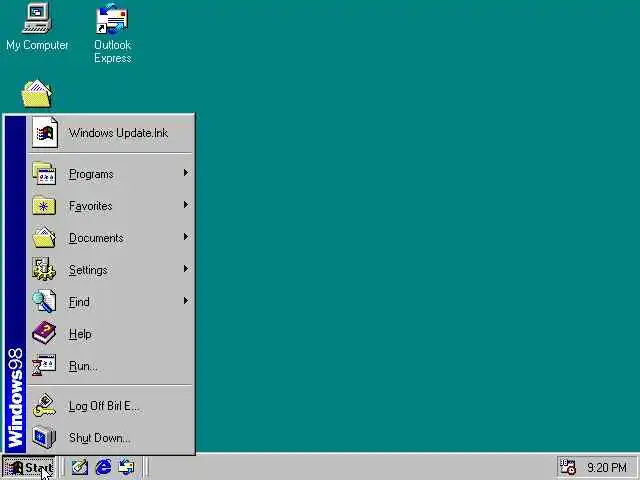Screen dimensions: 640x480
Task: Click the Documents open-folder icon in Start menu
Action: coord(44,238)
